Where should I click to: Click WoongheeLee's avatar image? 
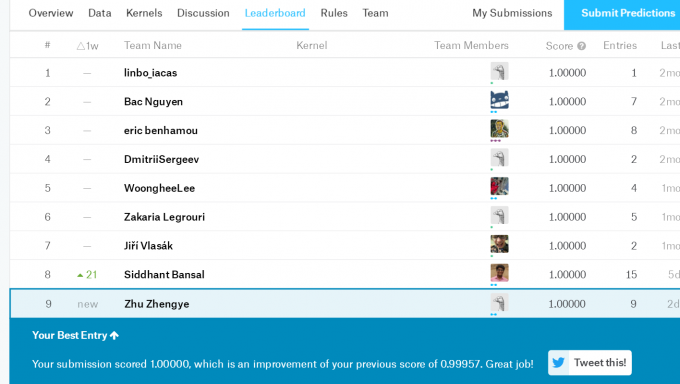(x=499, y=187)
